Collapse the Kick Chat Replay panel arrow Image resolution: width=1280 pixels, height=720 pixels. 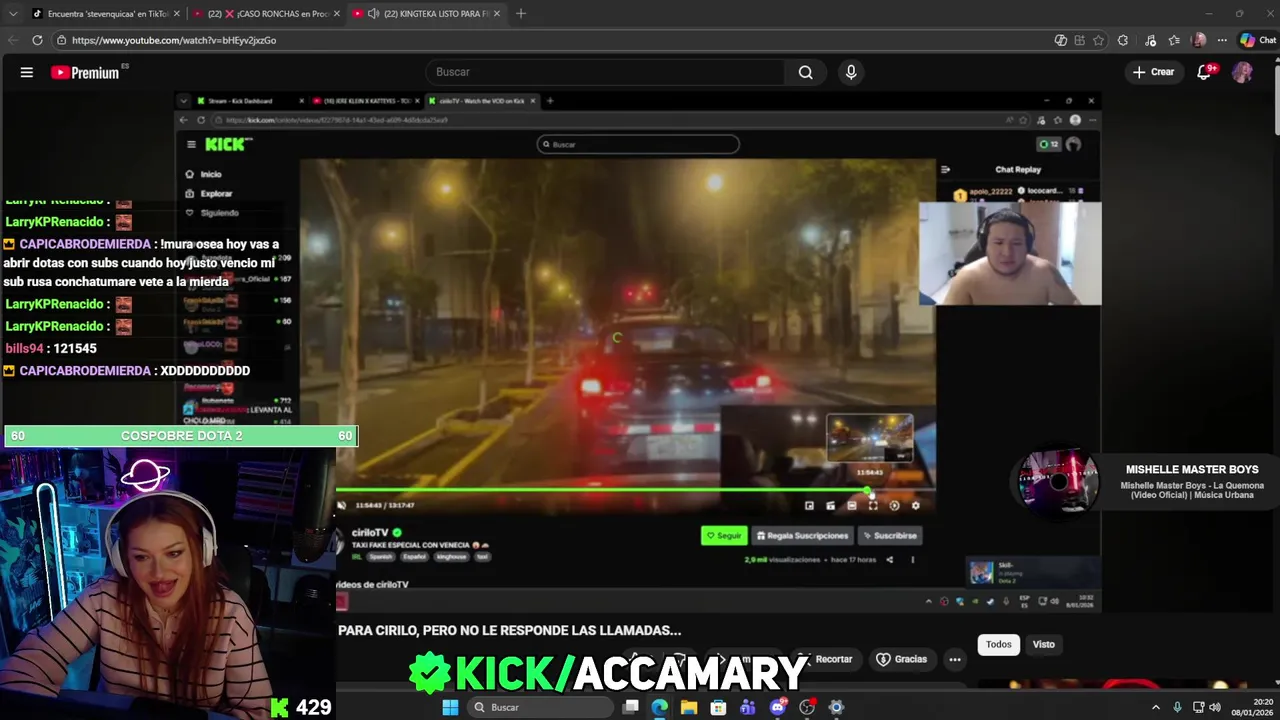point(946,170)
